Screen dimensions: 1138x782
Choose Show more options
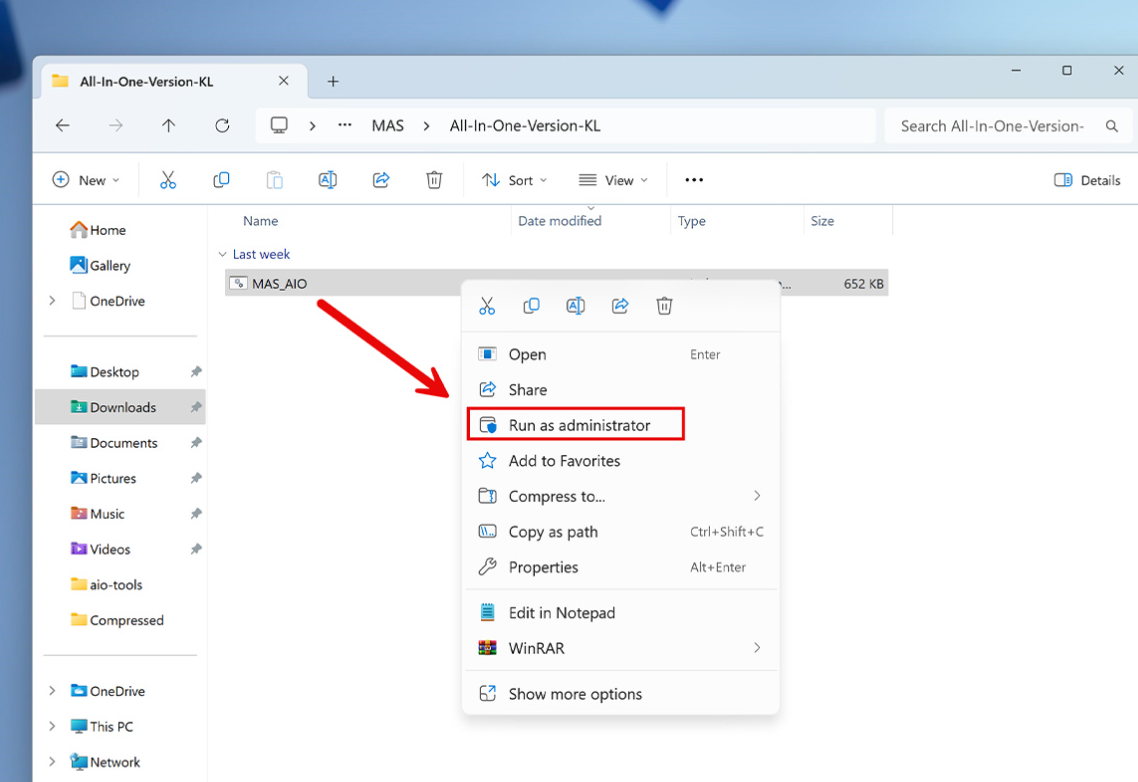pos(575,694)
